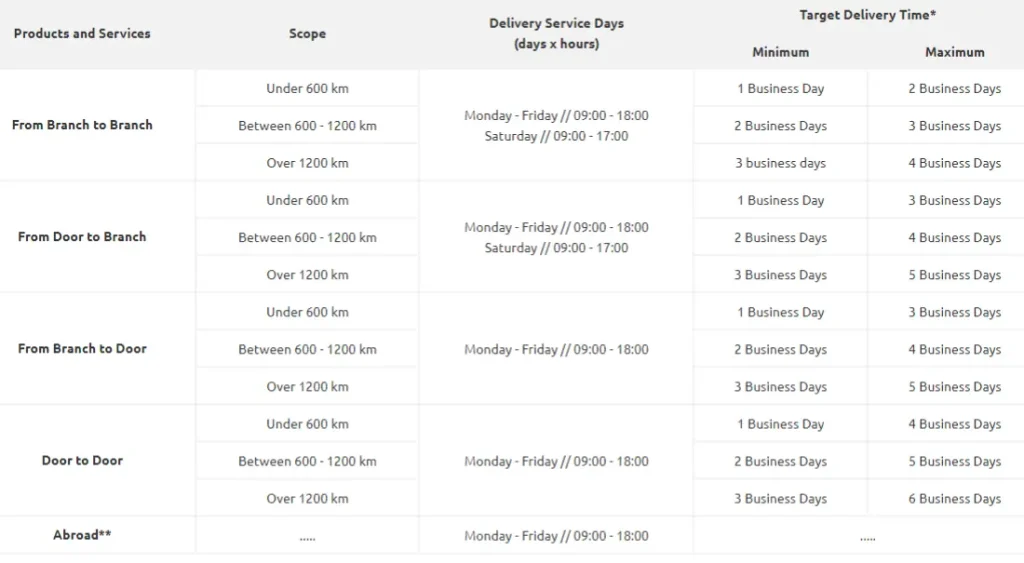Image resolution: width=1024 pixels, height=563 pixels.
Task: Click "Over 1200 km" under Door to Door
Action: pyautogui.click(x=307, y=498)
